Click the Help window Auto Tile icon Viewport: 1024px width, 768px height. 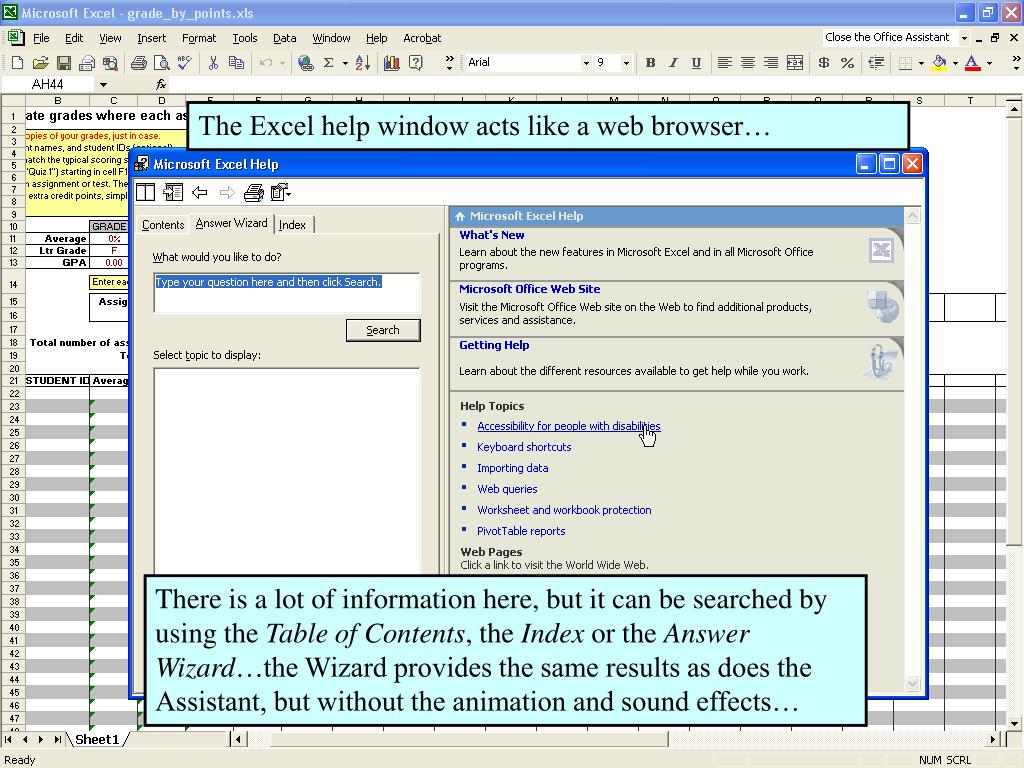[x=173, y=193]
